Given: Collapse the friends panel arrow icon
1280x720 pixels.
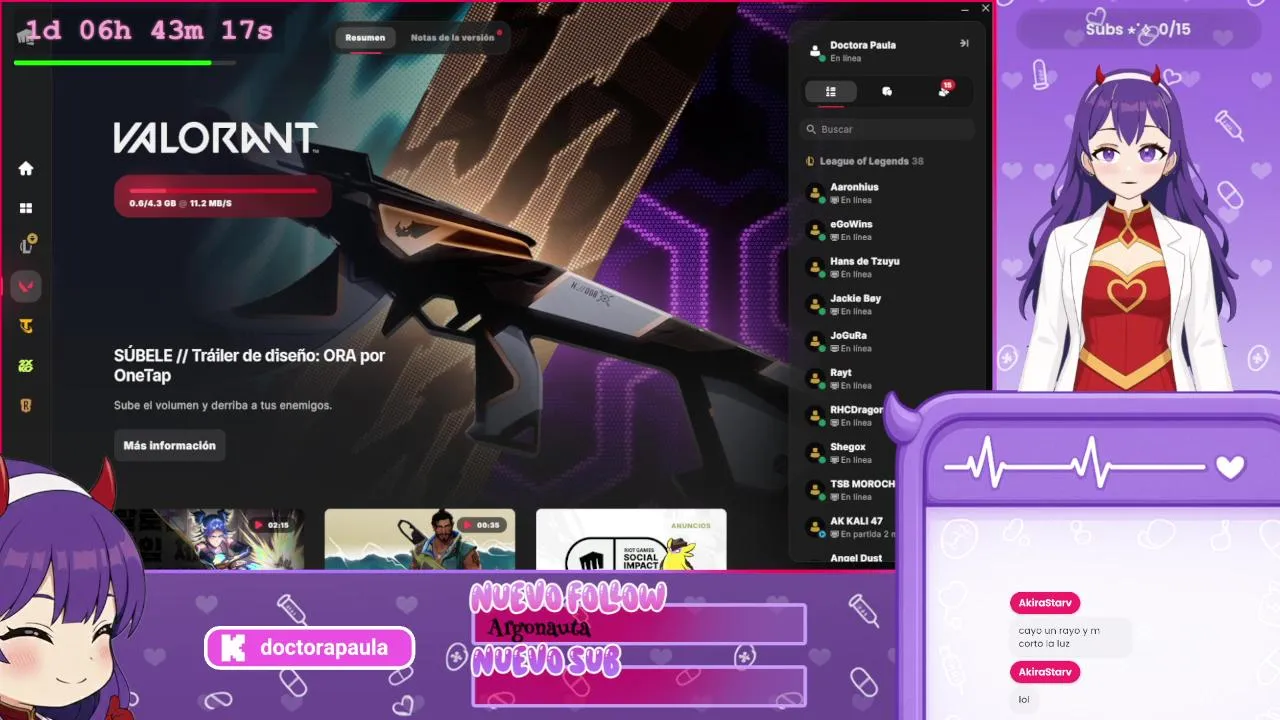Looking at the screenshot, I should coord(964,43).
